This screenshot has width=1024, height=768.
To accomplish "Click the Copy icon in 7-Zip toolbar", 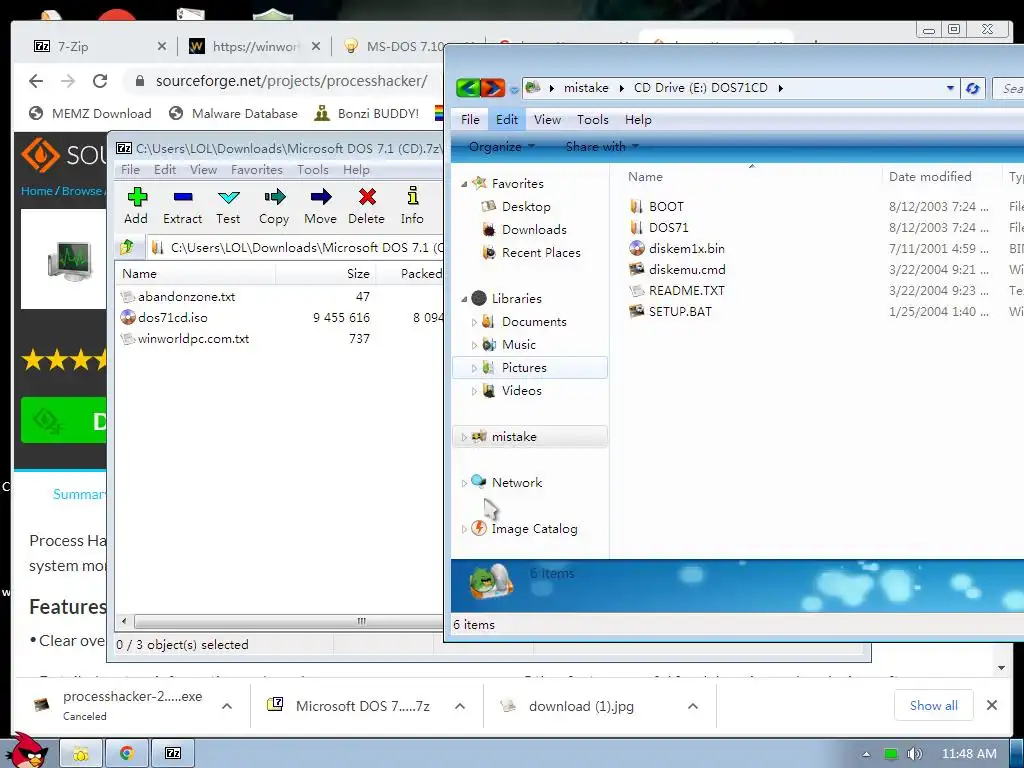I will (x=274, y=206).
